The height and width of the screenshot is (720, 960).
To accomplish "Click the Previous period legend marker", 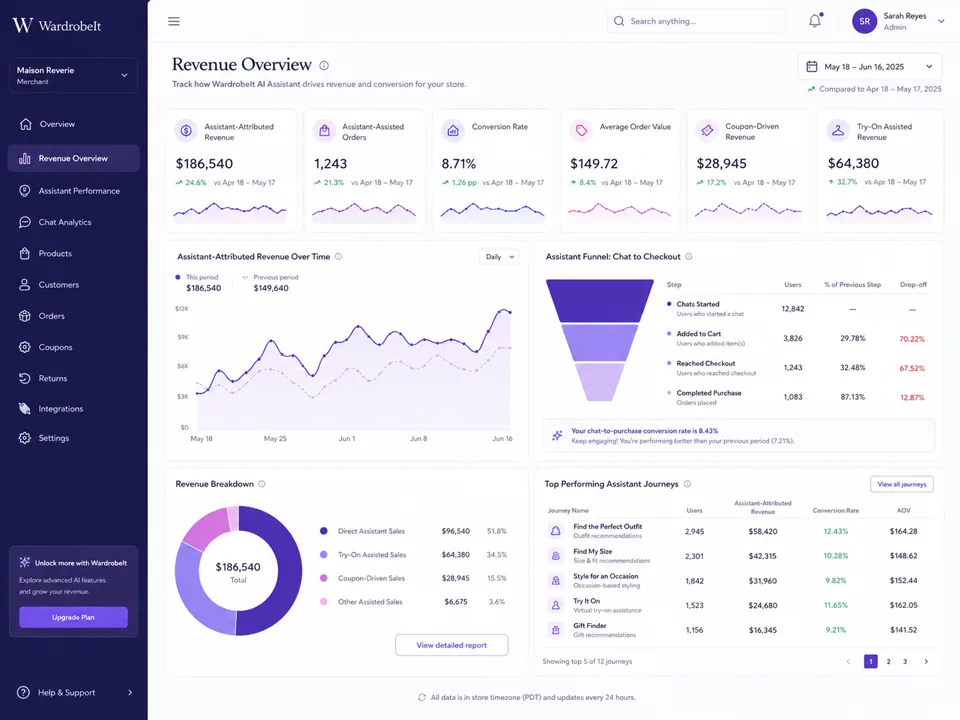I will coord(246,277).
